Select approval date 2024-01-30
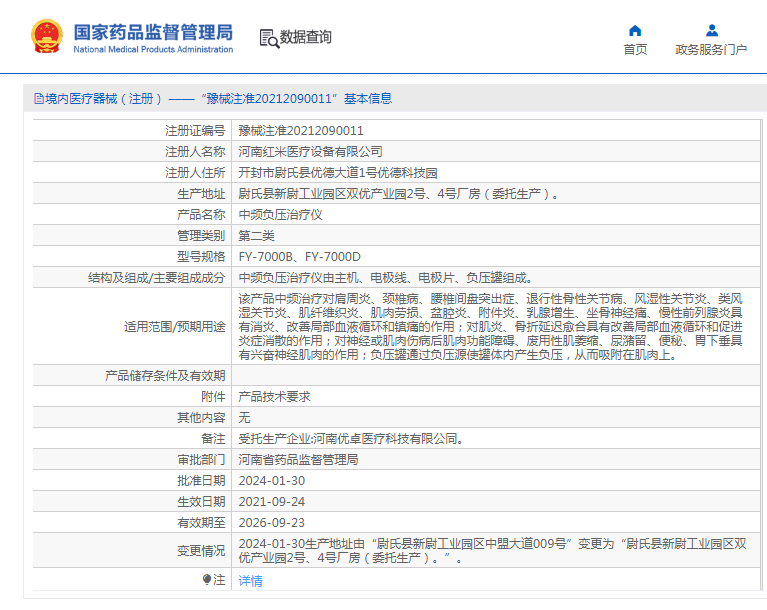The image size is (767, 610). [x=271, y=481]
